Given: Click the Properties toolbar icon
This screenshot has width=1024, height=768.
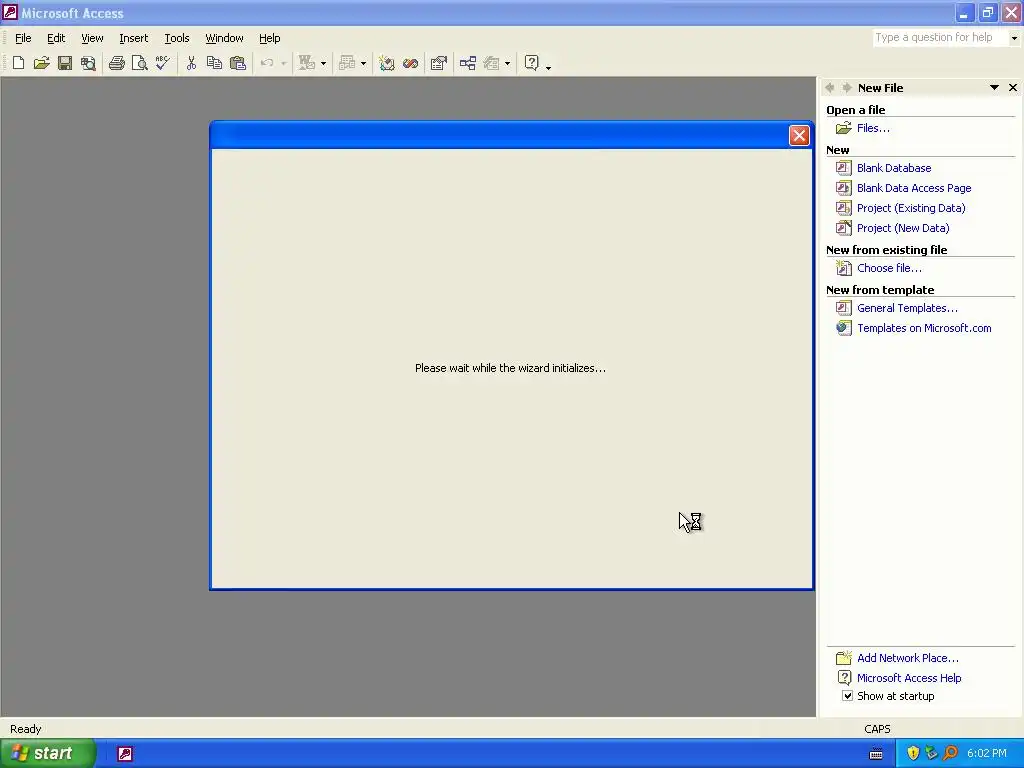Looking at the screenshot, I should 439,63.
